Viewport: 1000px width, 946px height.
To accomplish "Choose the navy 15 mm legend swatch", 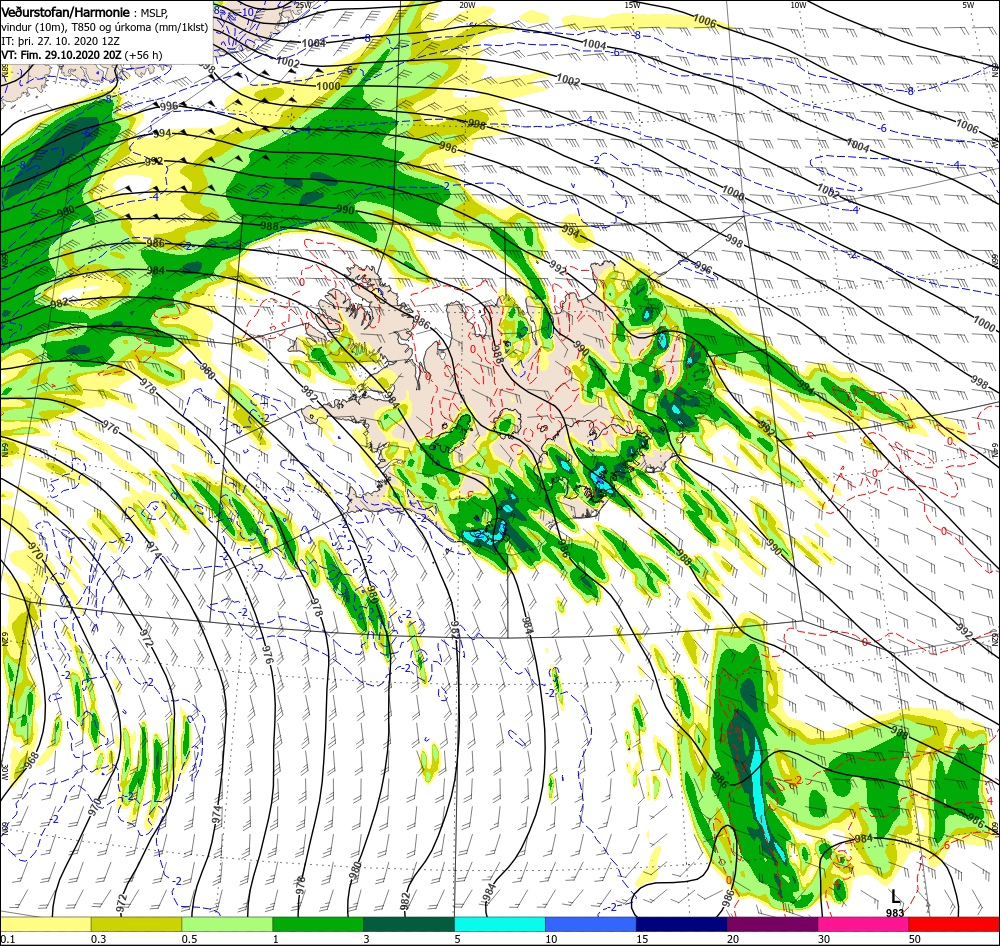I will pos(682,924).
